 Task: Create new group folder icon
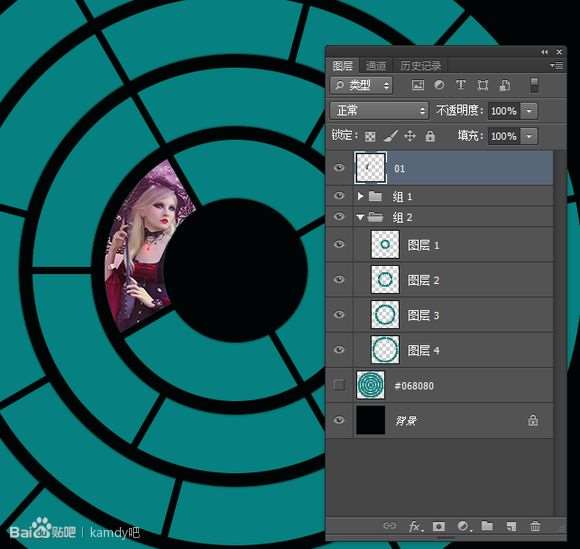point(487,526)
